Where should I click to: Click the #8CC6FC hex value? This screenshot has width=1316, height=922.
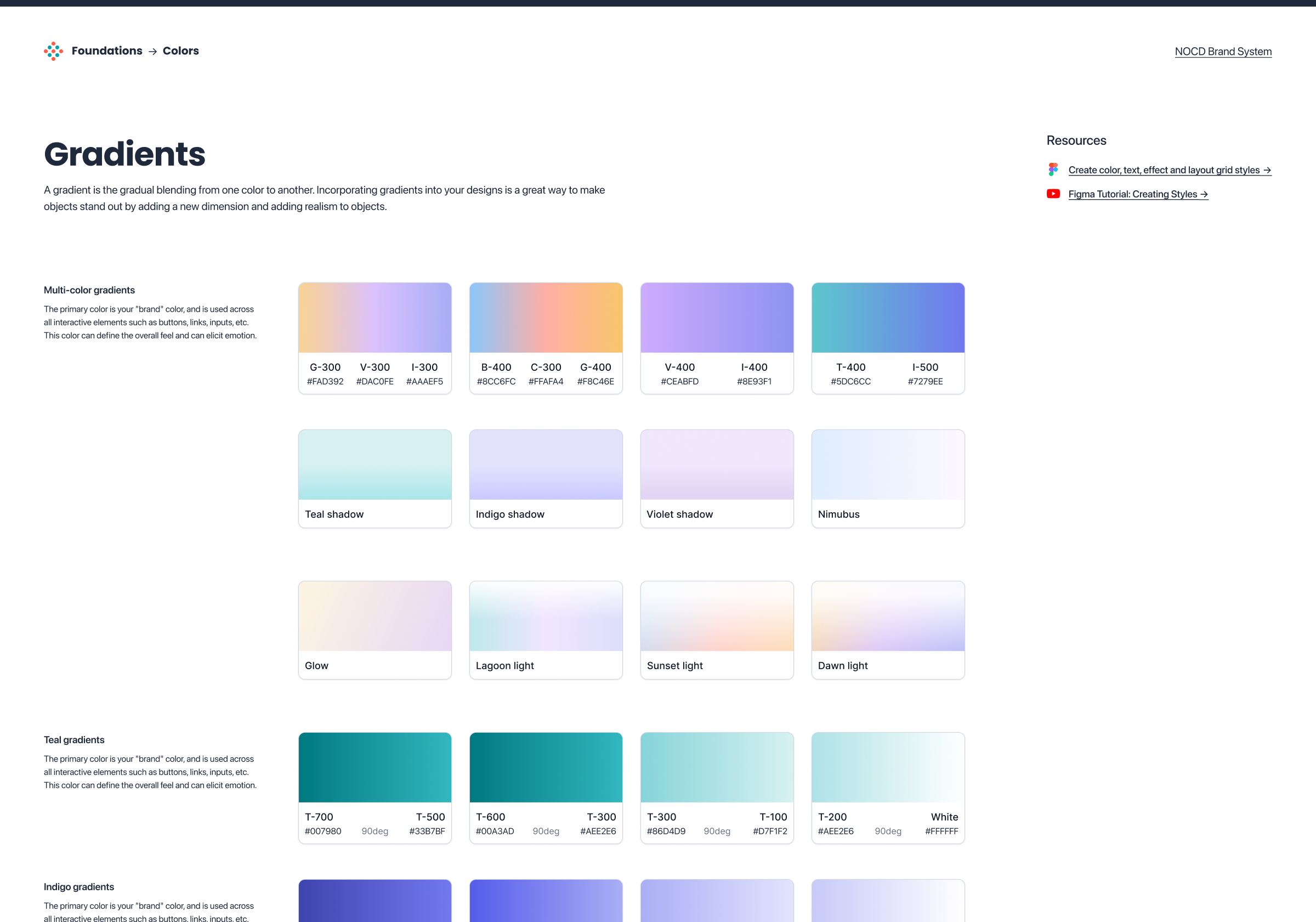click(496, 381)
